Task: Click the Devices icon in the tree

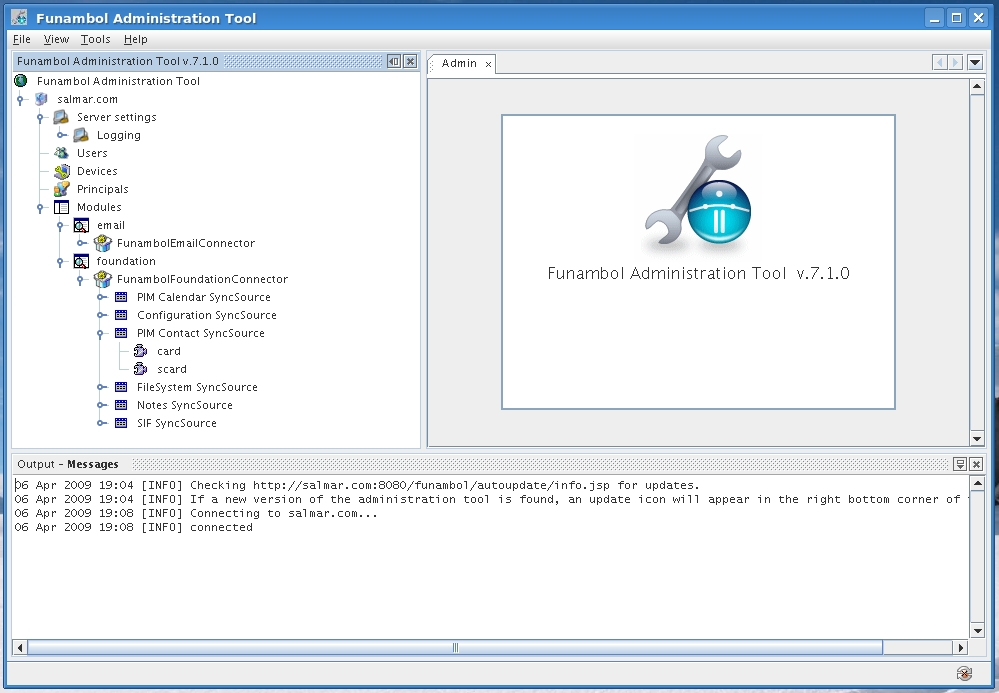Action: (x=62, y=171)
